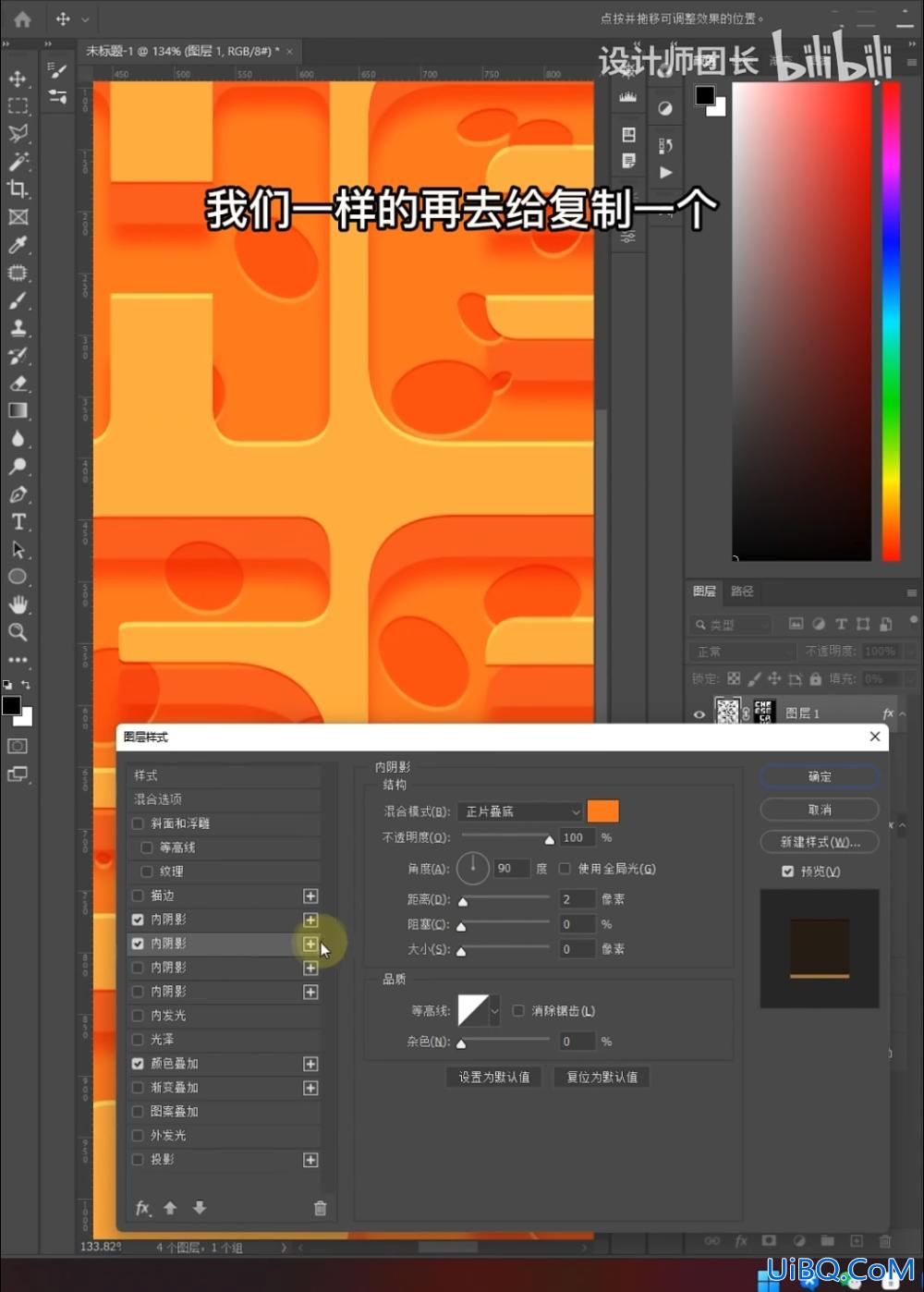
Task: Delete effect using dialog trash icon
Action: (320, 1208)
